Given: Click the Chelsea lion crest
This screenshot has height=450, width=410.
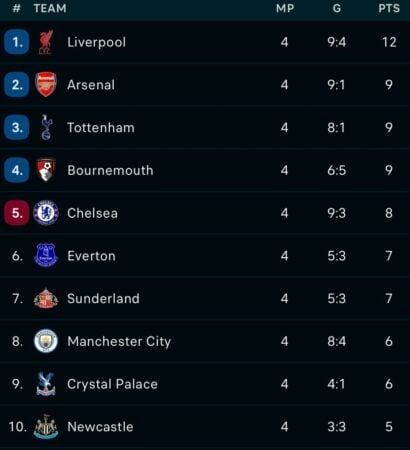Looking at the screenshot, I should (46, 213).
